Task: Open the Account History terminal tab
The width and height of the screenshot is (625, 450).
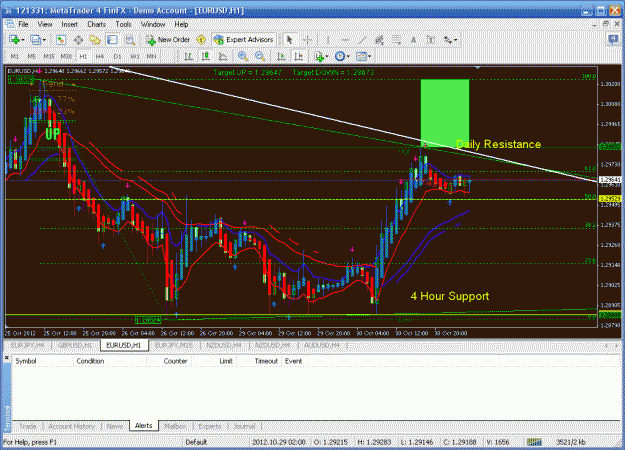Action: (71, 426)
